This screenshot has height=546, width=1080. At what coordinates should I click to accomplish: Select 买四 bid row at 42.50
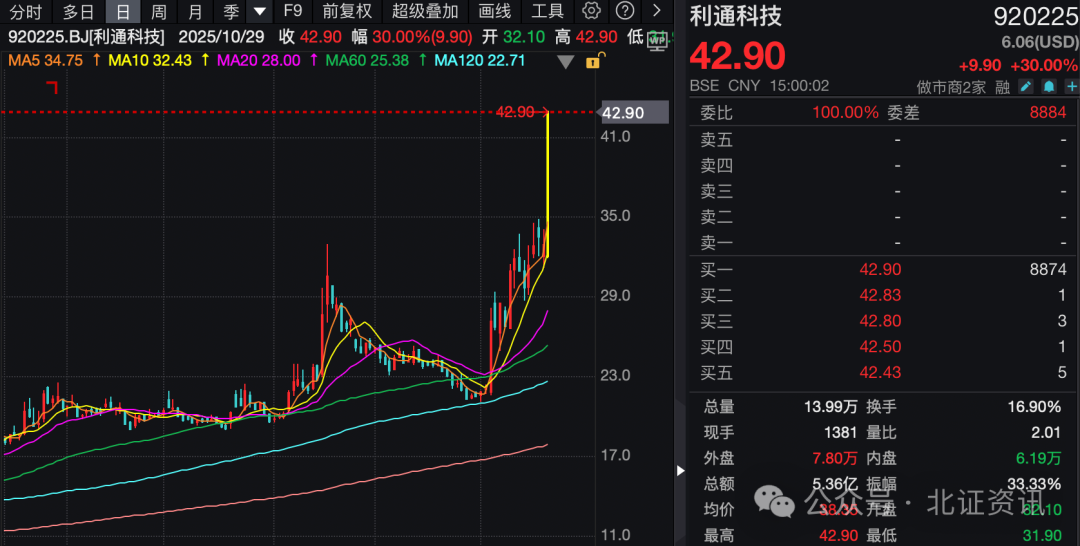click(x=883, y=347)
